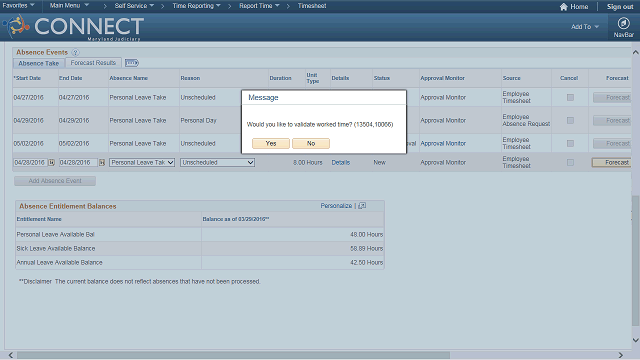Toggle Cancel checkbox for 05/02/2016 absence

coord(570,144)
